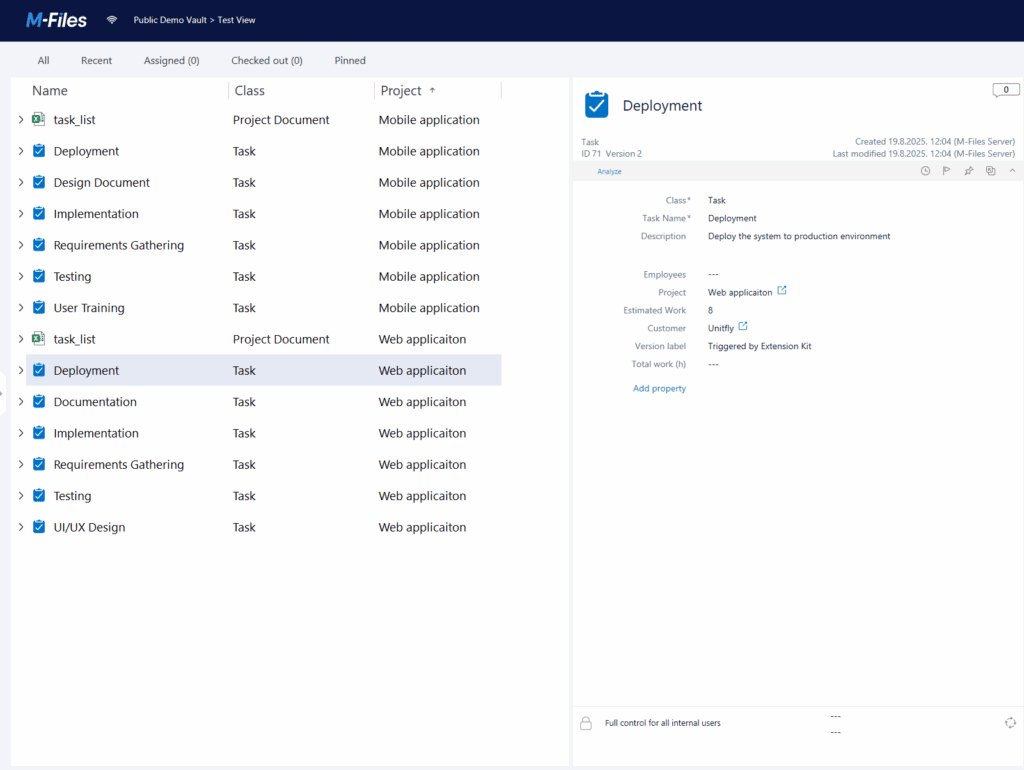Open the comments bubble showing 0
This screenshot has height=770, width=1024.
(1005, 90)
